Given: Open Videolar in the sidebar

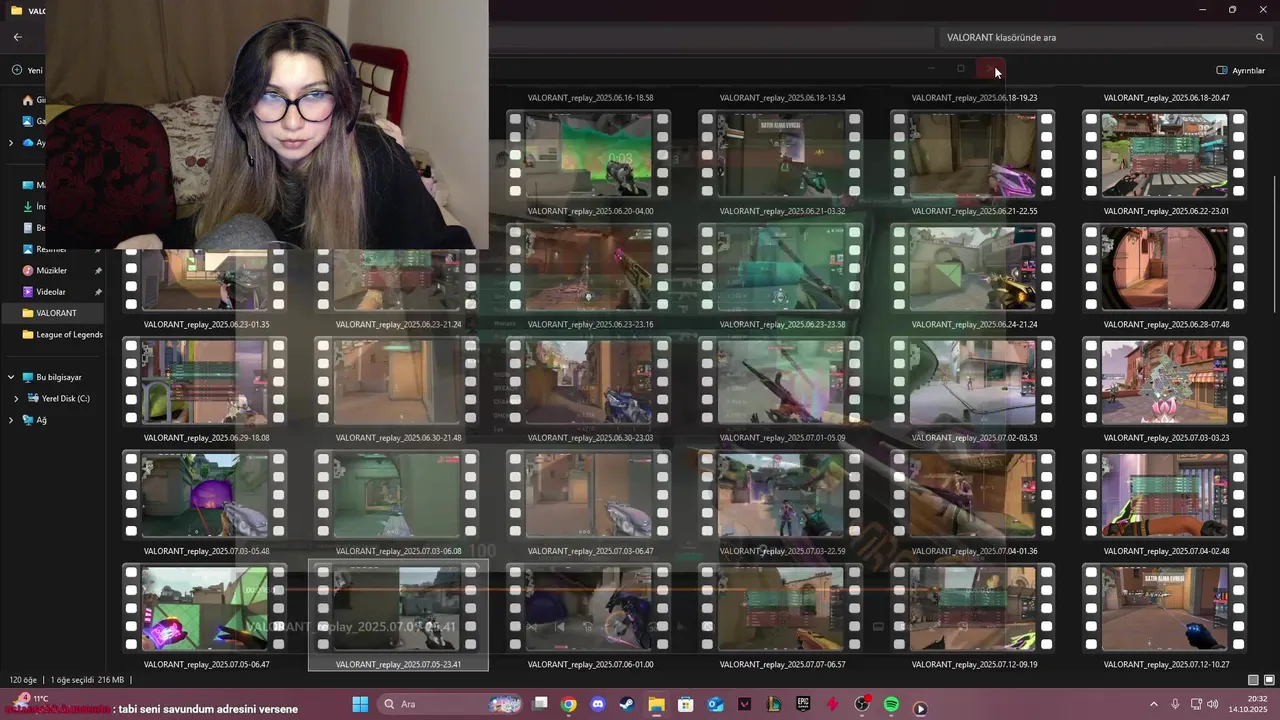Looking at the screenshot, I should (x=50, y=292).
